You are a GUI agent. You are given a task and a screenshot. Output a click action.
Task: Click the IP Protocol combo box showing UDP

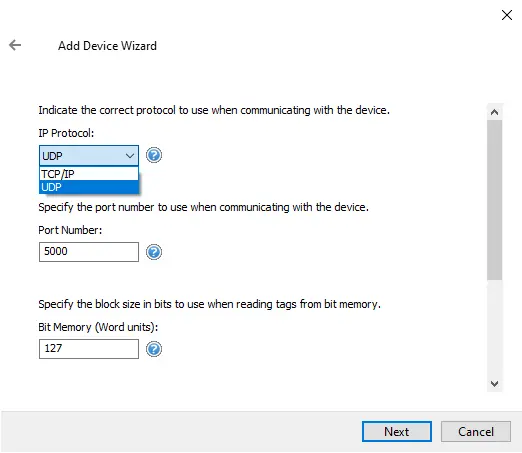coord(89,156)
